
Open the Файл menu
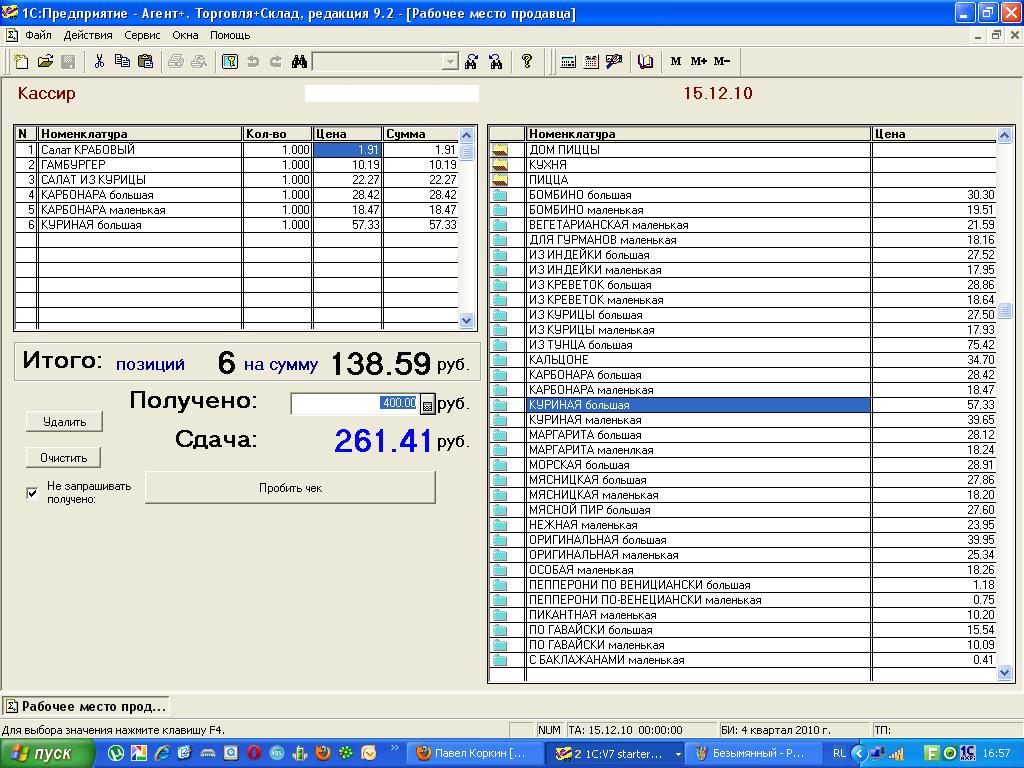[39, 35]
